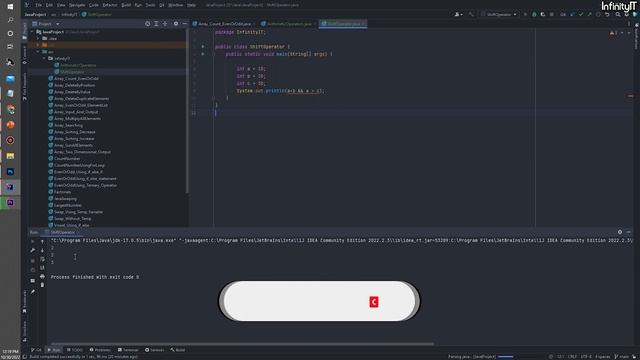Collapse the JavaProject root node
The height and width of the screenshot is (360, 640).
click(32, 31)
